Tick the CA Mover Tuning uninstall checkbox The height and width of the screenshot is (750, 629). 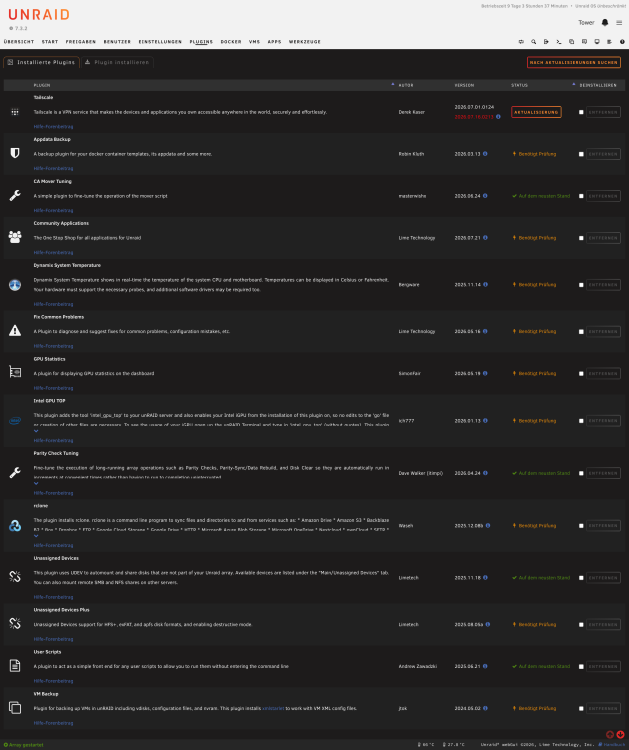tap(581, 196)
